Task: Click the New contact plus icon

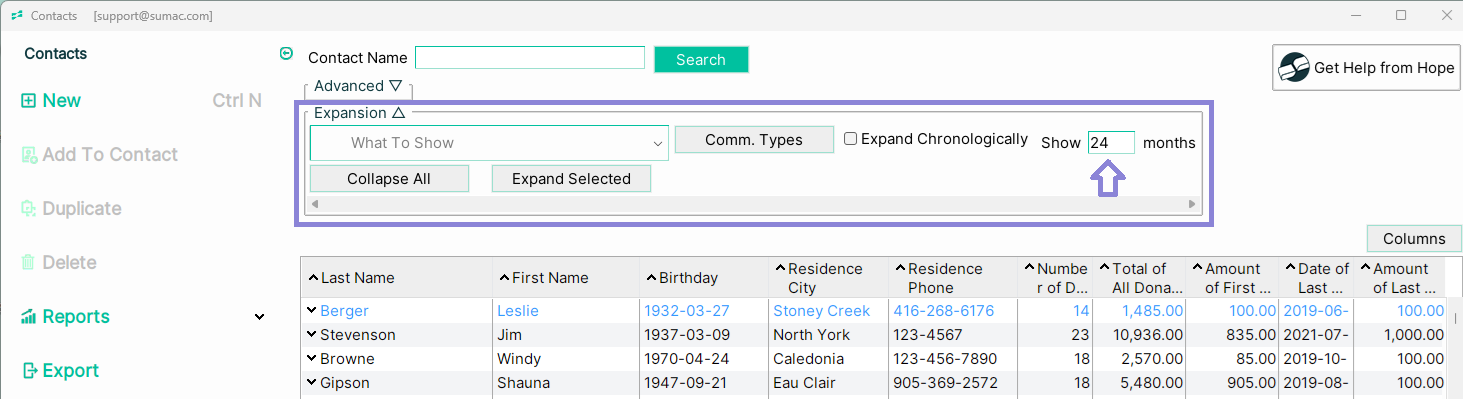Action: (29, 101)
